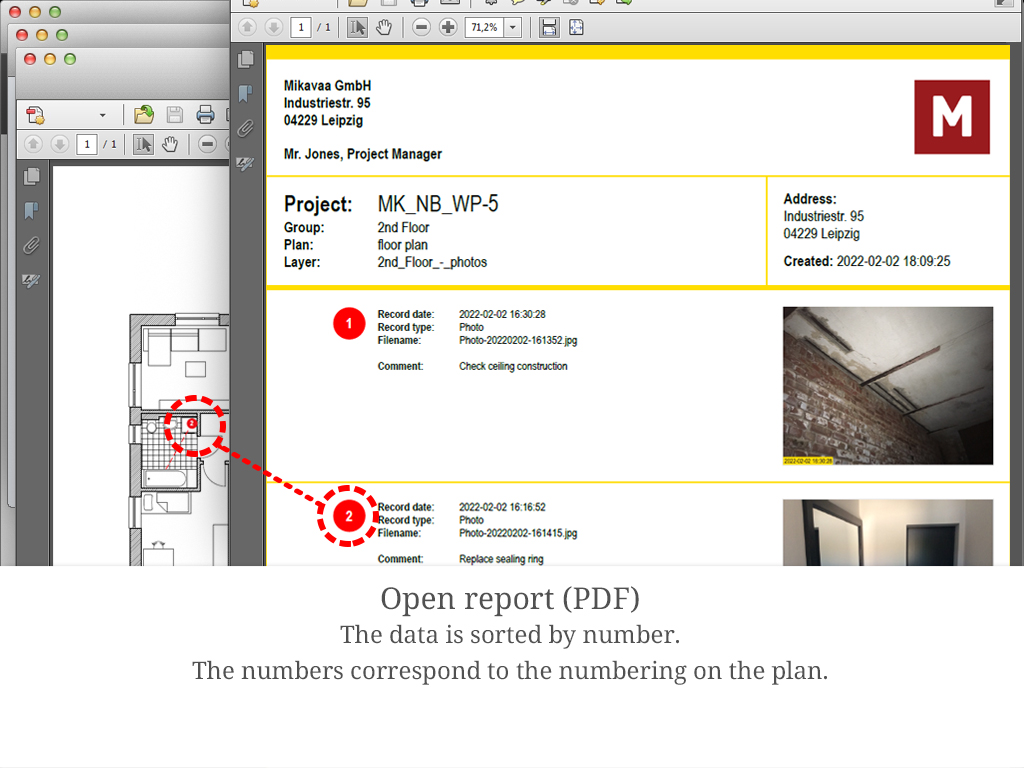Click Save floppy icon in back window
Image resolution: width=1024 pixels, height=768 pixels.
pos(174,115)
